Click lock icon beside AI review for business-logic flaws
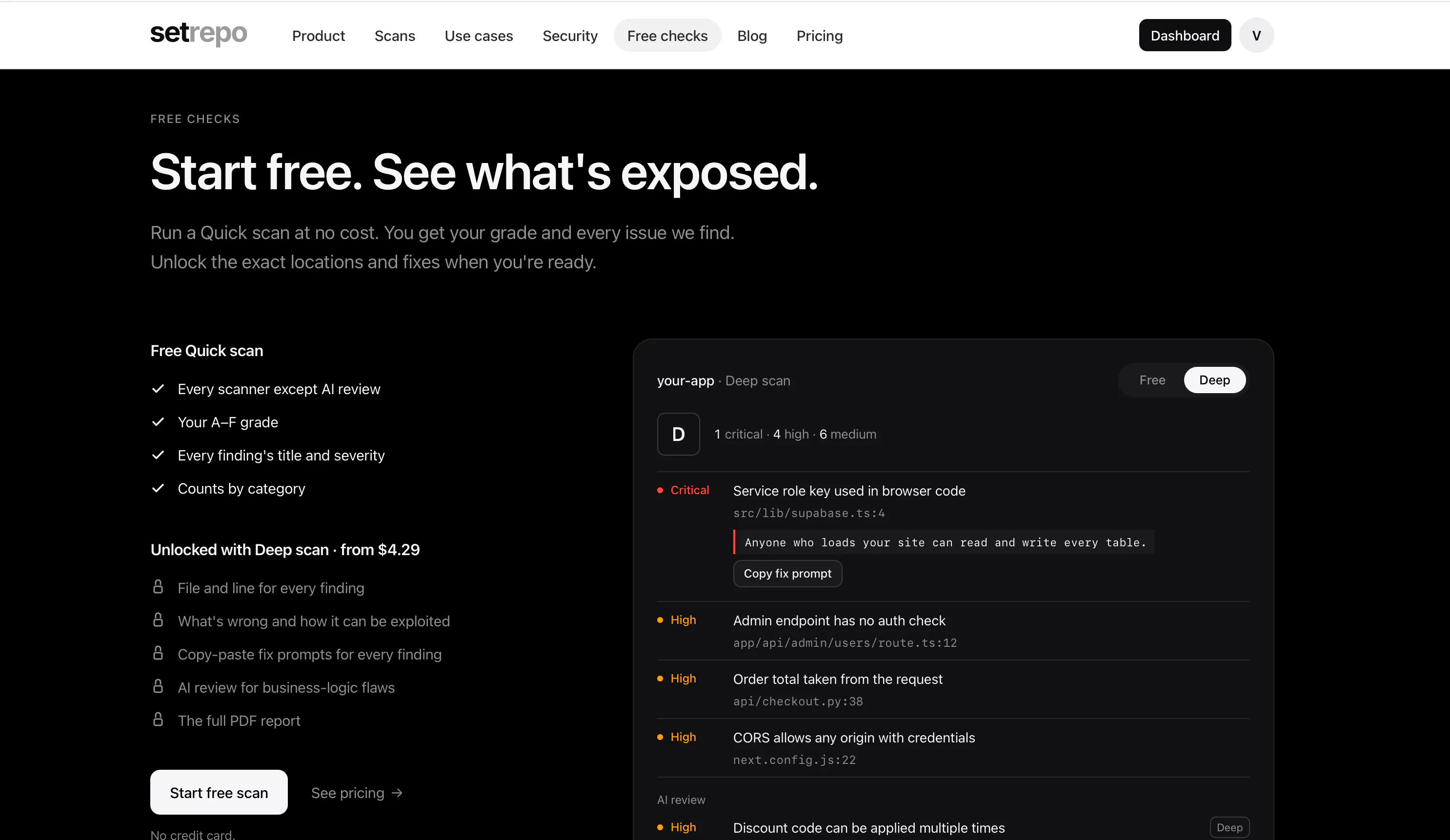1450x840 pixels. point(158,686)
